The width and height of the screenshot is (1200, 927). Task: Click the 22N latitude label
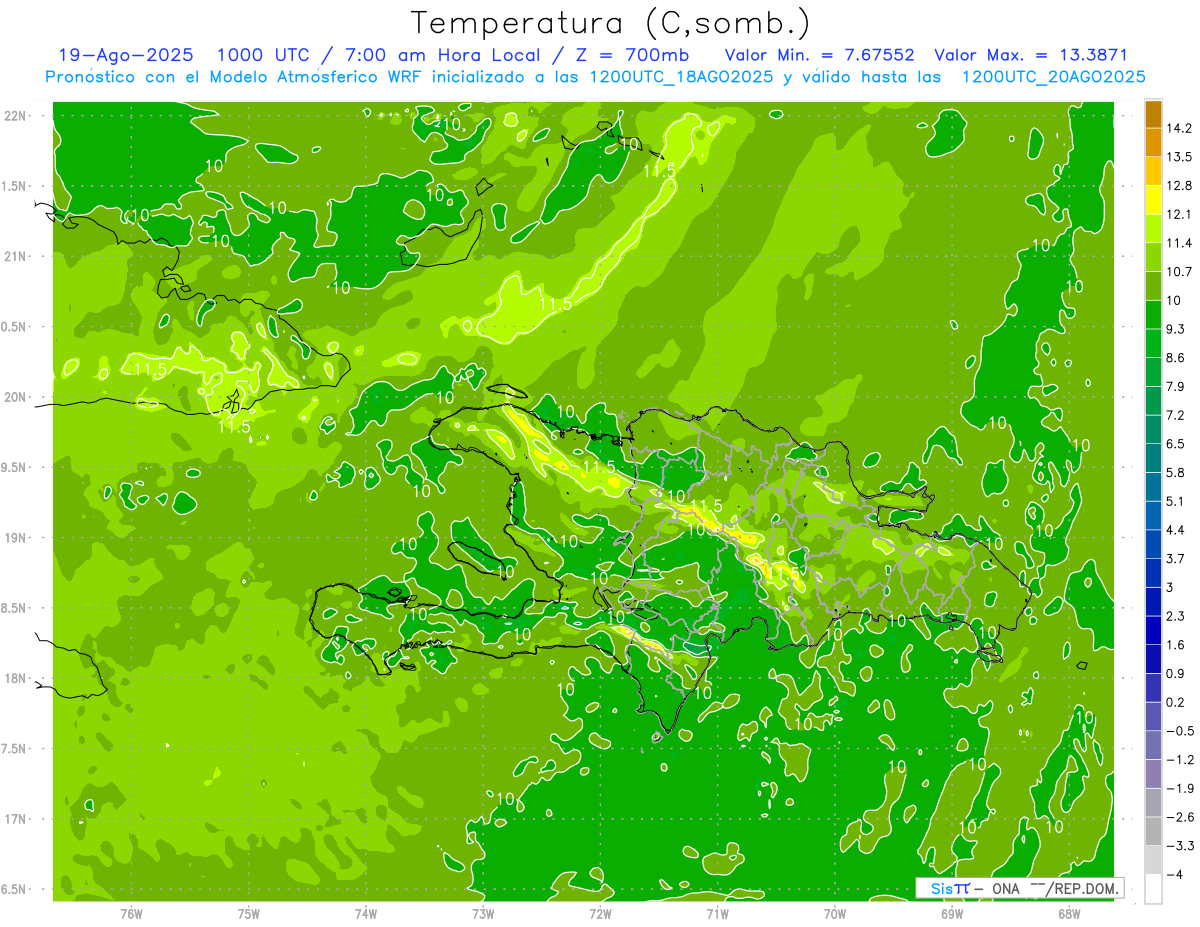(x=14, y=116)
